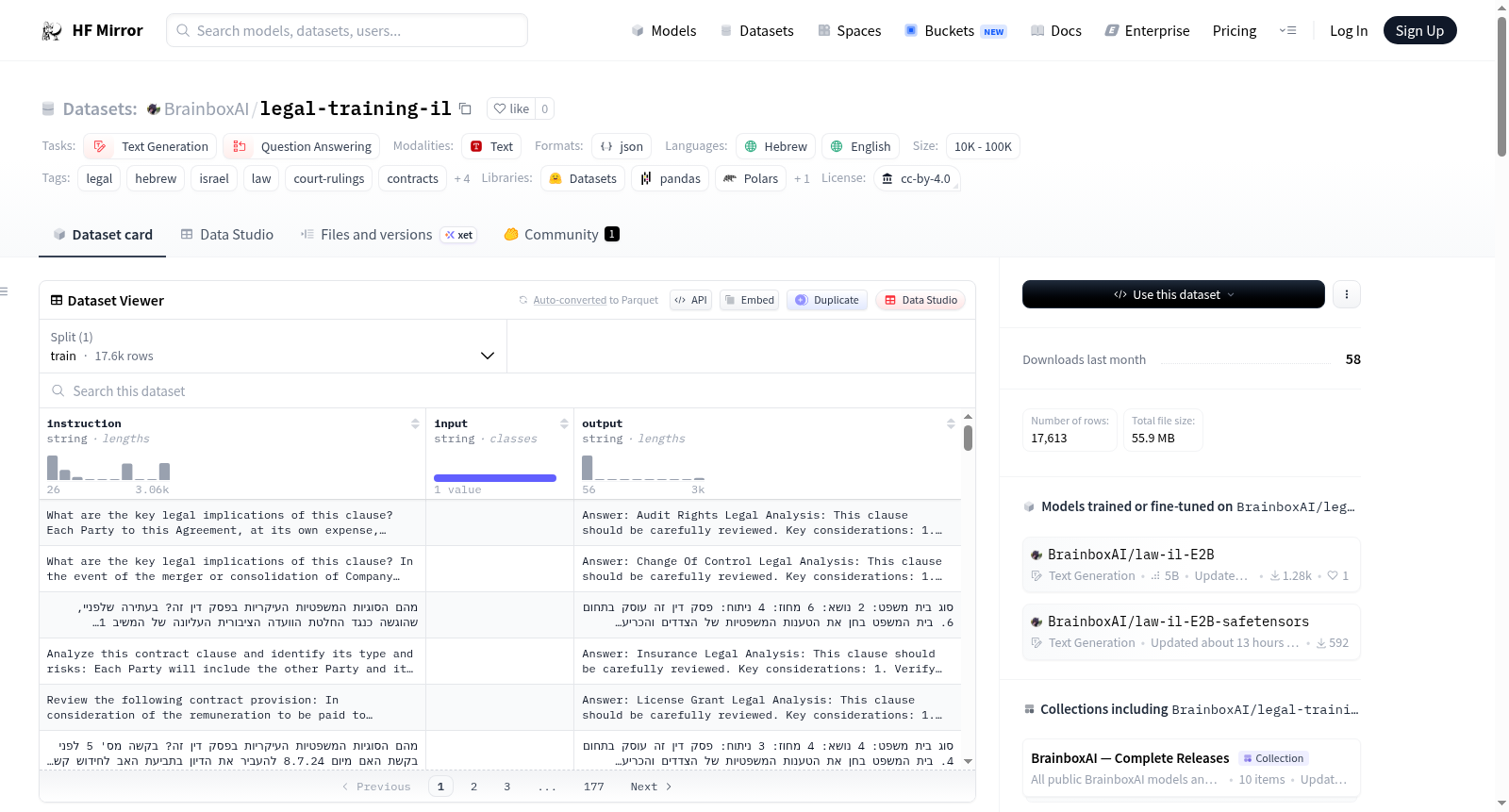
Task: Open Models in the top navigation
Action: (x=664, y=31)
